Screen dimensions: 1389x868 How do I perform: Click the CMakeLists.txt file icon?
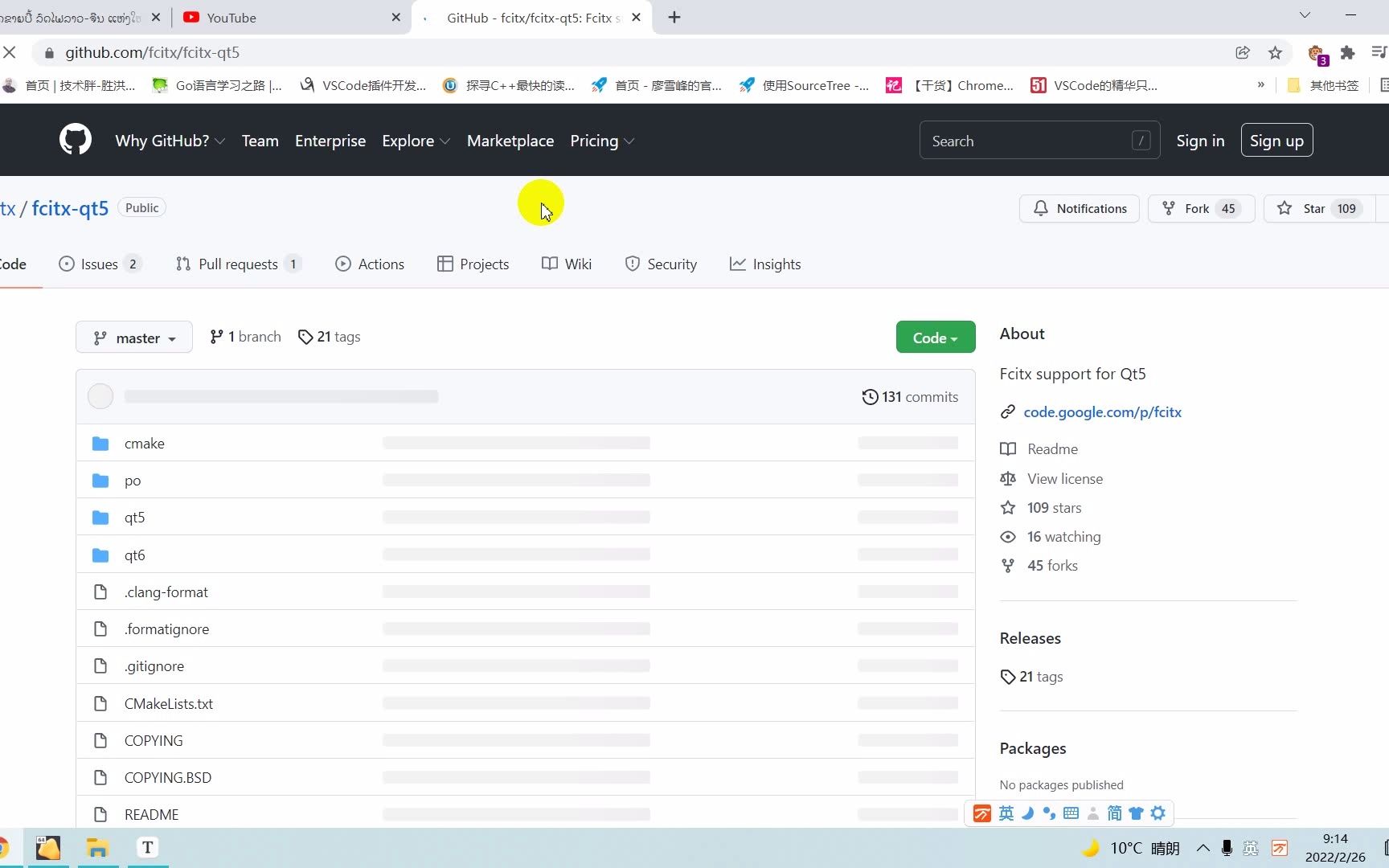100,703
